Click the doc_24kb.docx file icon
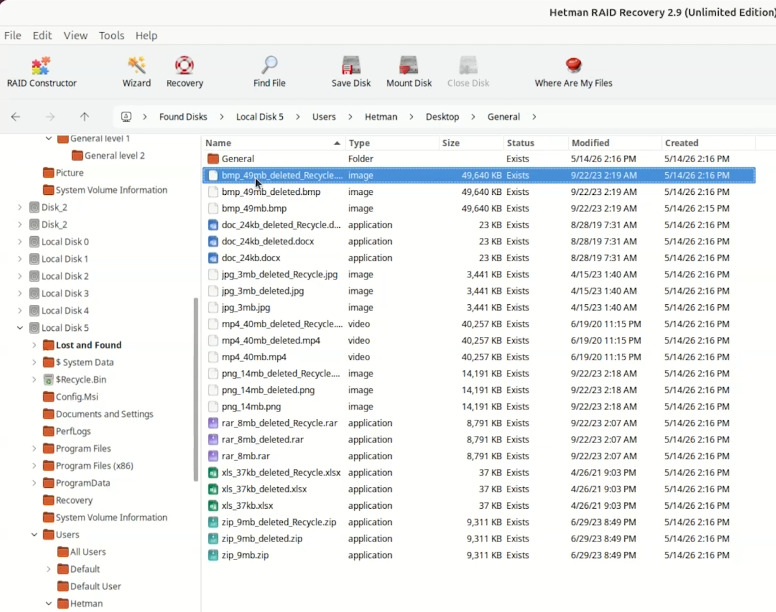This screenshot has height=612, width=776. point(213,258)
